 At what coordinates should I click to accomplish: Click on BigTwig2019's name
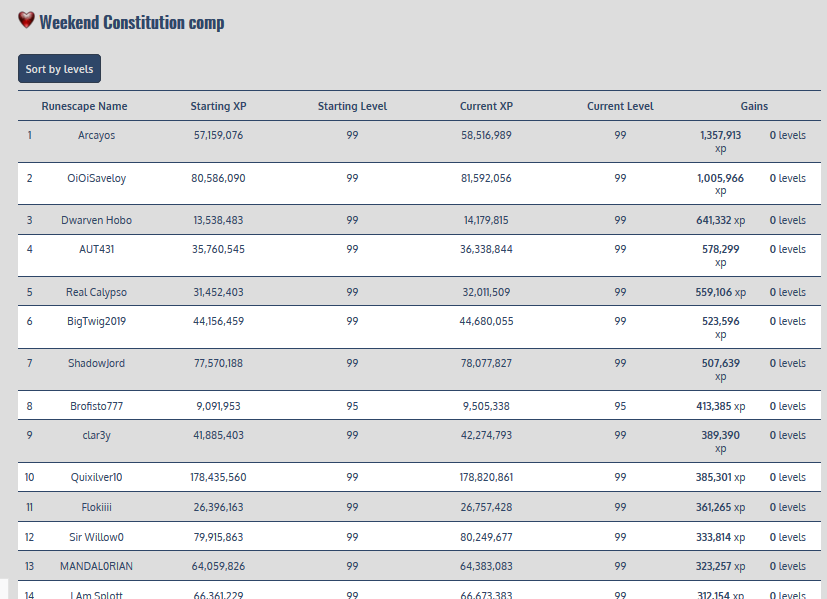coord(96,321)
